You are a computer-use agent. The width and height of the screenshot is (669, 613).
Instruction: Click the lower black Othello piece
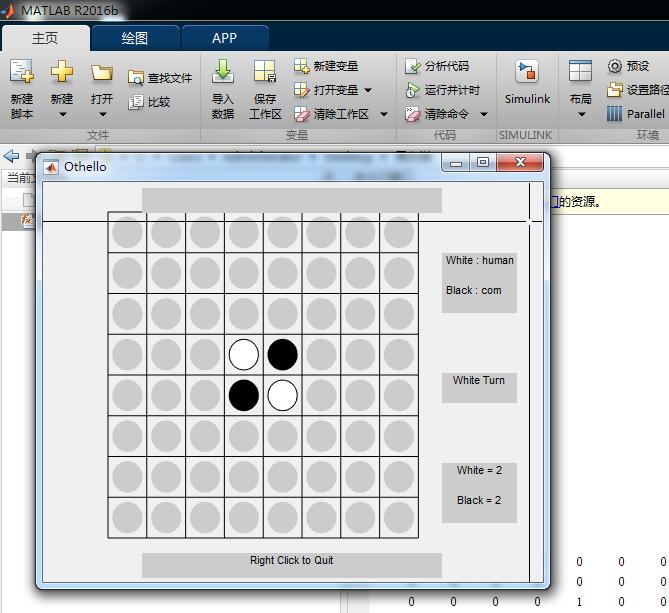click(244, 395)
